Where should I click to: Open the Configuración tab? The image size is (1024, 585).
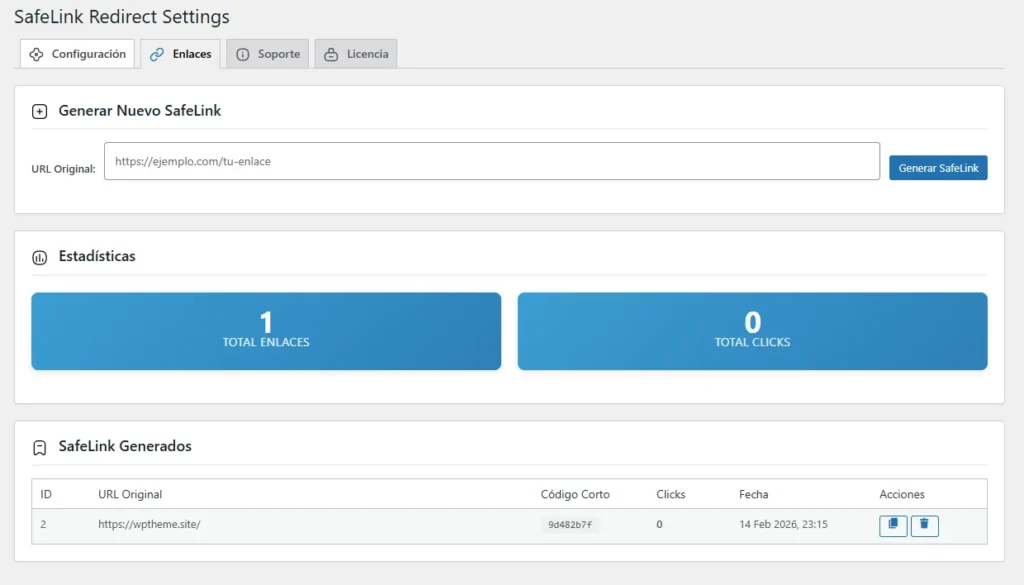[77, 54]
